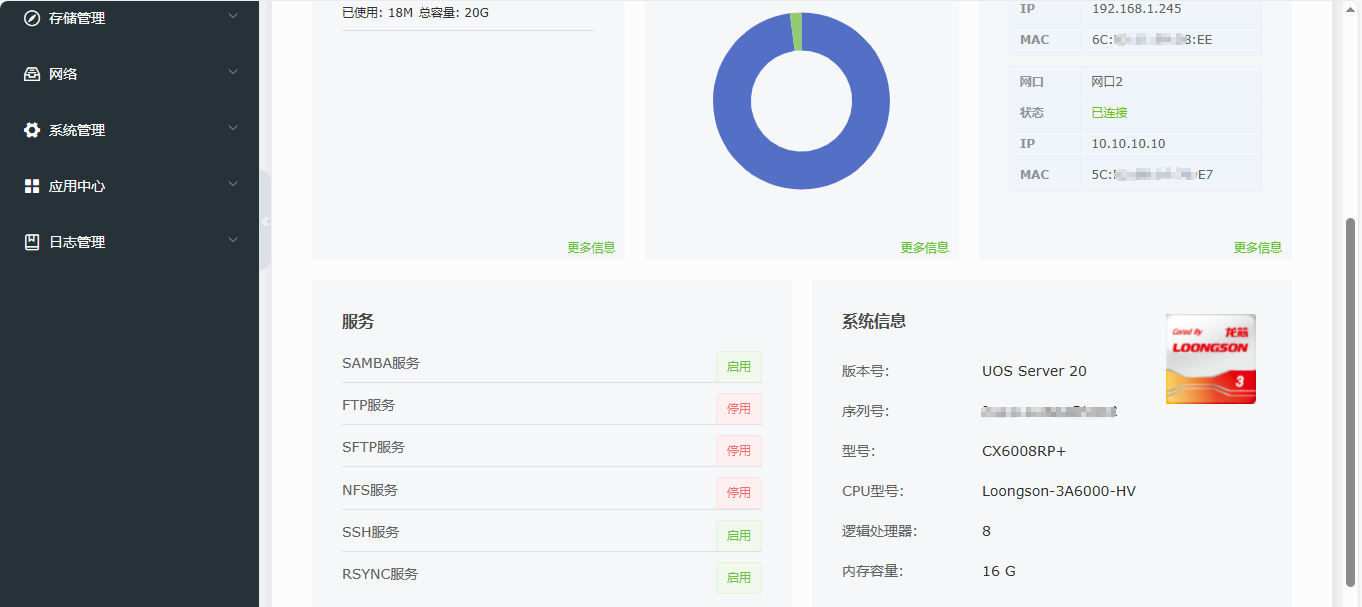Expand the 系统管理 sidebar section
Screen dimensions: 1362x607
[x=232, y=128]
